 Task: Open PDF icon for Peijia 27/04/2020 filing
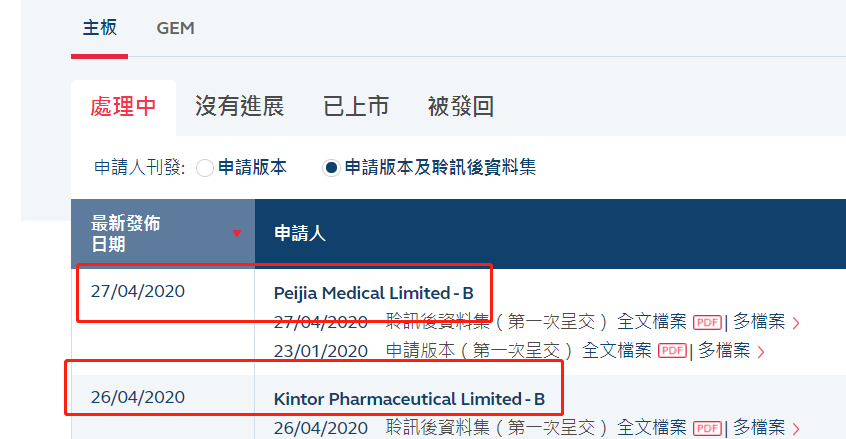coord(707,322)
